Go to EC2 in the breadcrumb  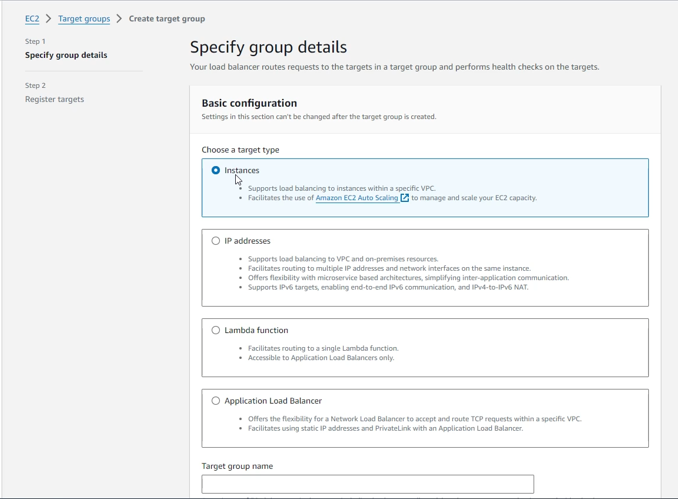pos(32,19)
